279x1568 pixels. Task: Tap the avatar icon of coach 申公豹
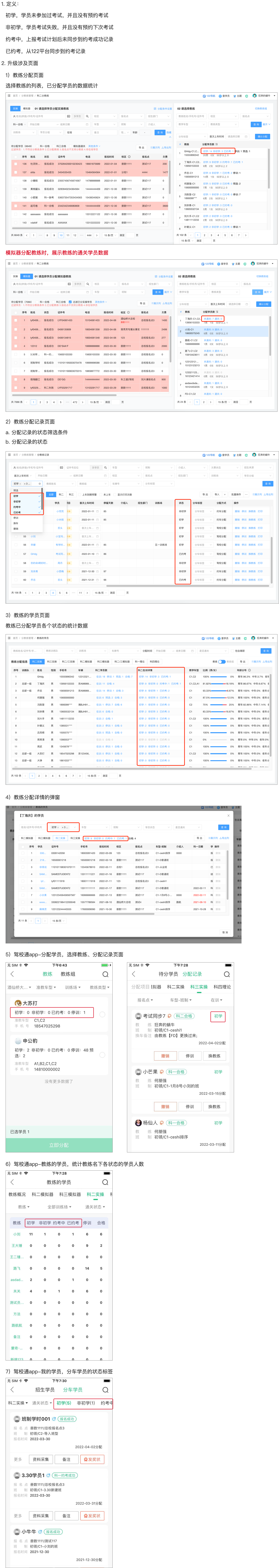[18, 1041]
